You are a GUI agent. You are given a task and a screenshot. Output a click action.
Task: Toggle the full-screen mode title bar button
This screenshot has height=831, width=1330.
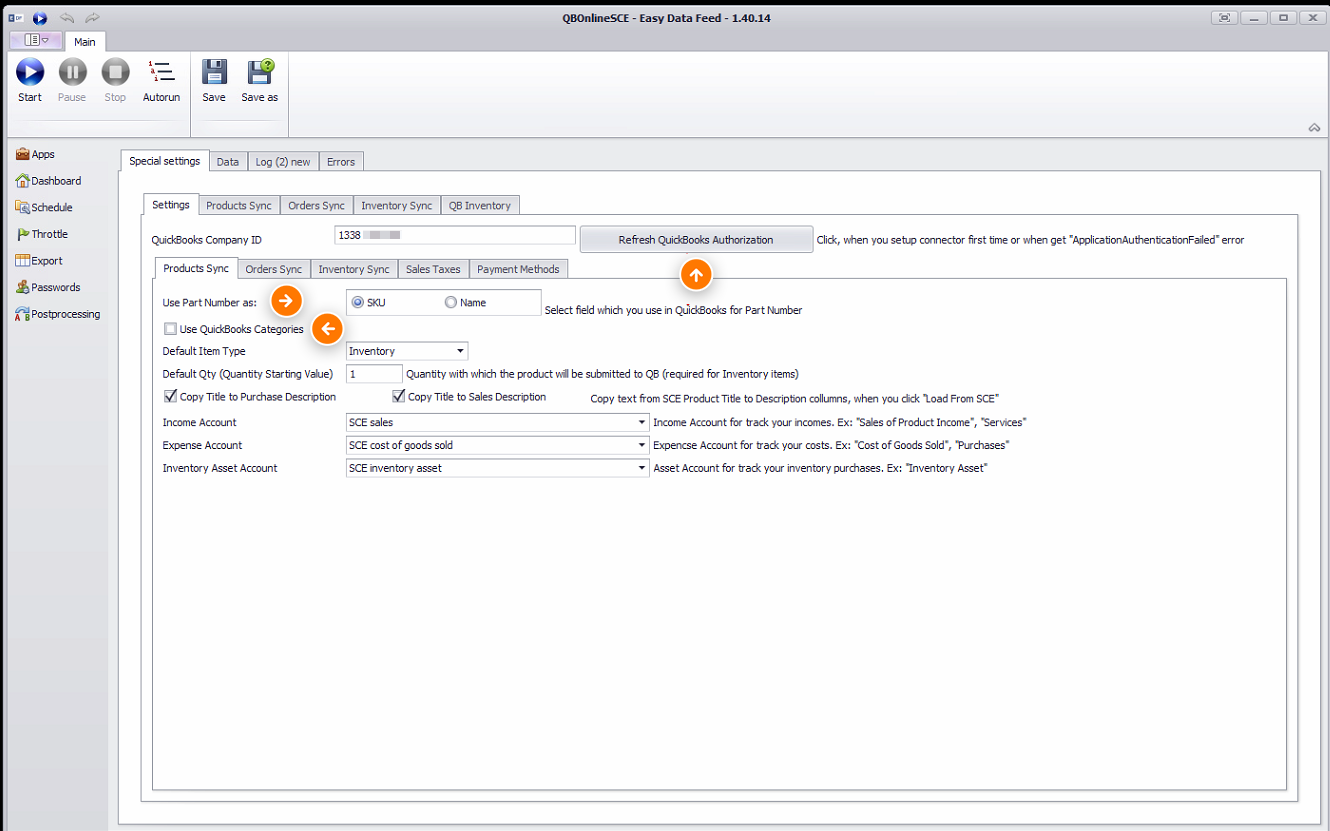tap(1225, 17)
